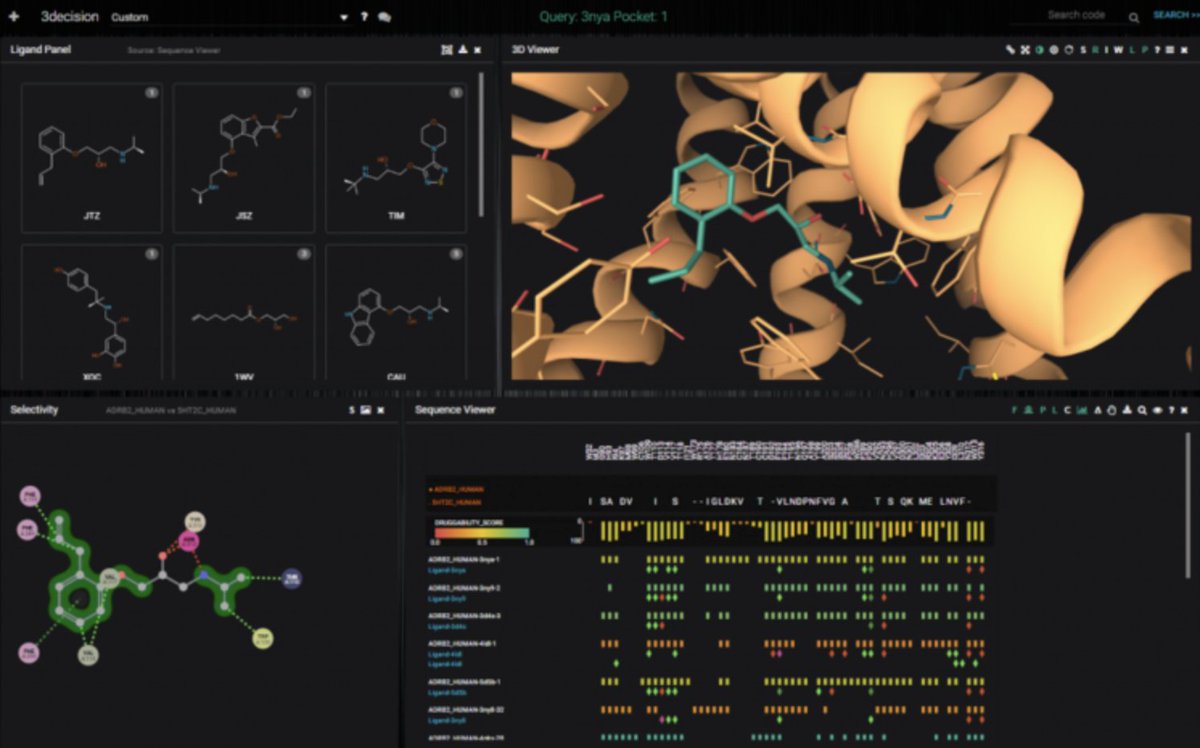Click the circular icon in Sequence Viewer toolbar

(1111, 410)
